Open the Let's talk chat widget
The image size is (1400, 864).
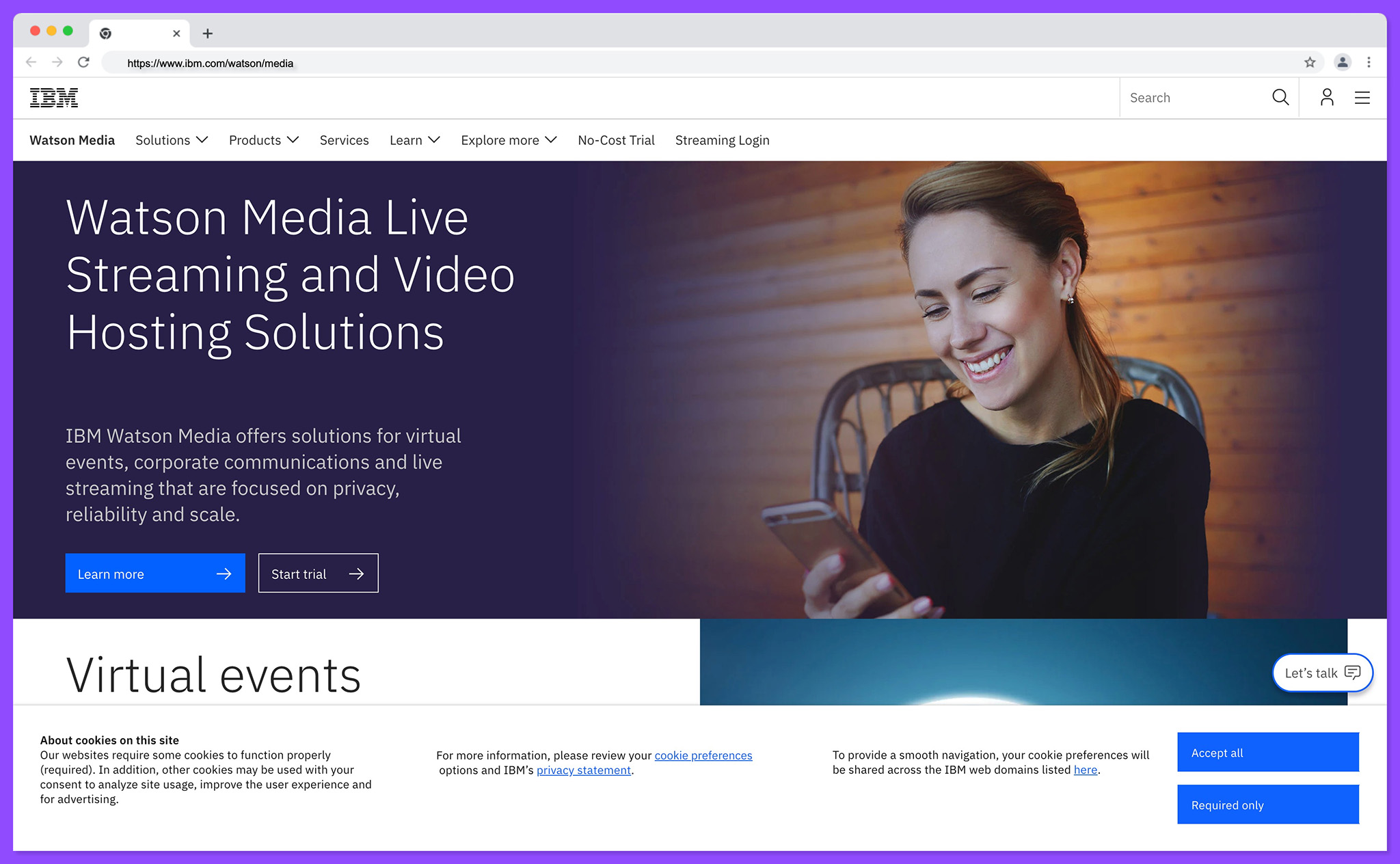(x=1322, y=673)
